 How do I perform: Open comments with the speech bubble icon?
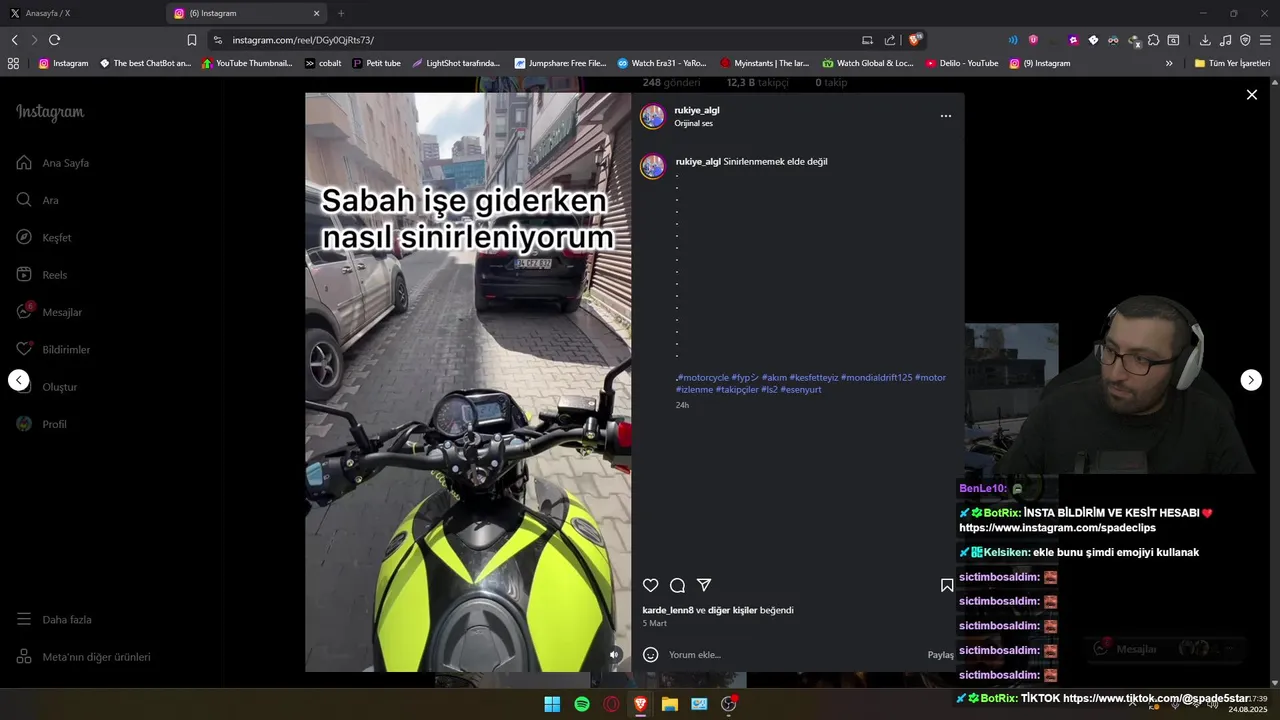pyautogui.click(x=677, y=586)
